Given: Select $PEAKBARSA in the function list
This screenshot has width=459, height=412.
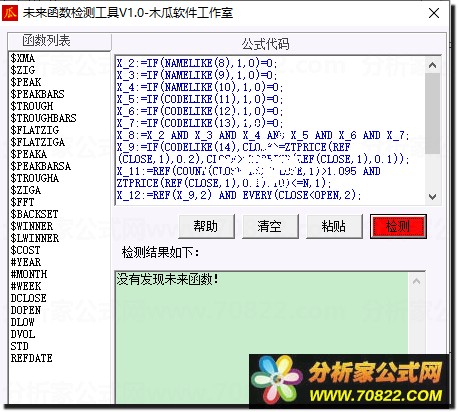Looking at the screenshot, I should click(40, 166).
